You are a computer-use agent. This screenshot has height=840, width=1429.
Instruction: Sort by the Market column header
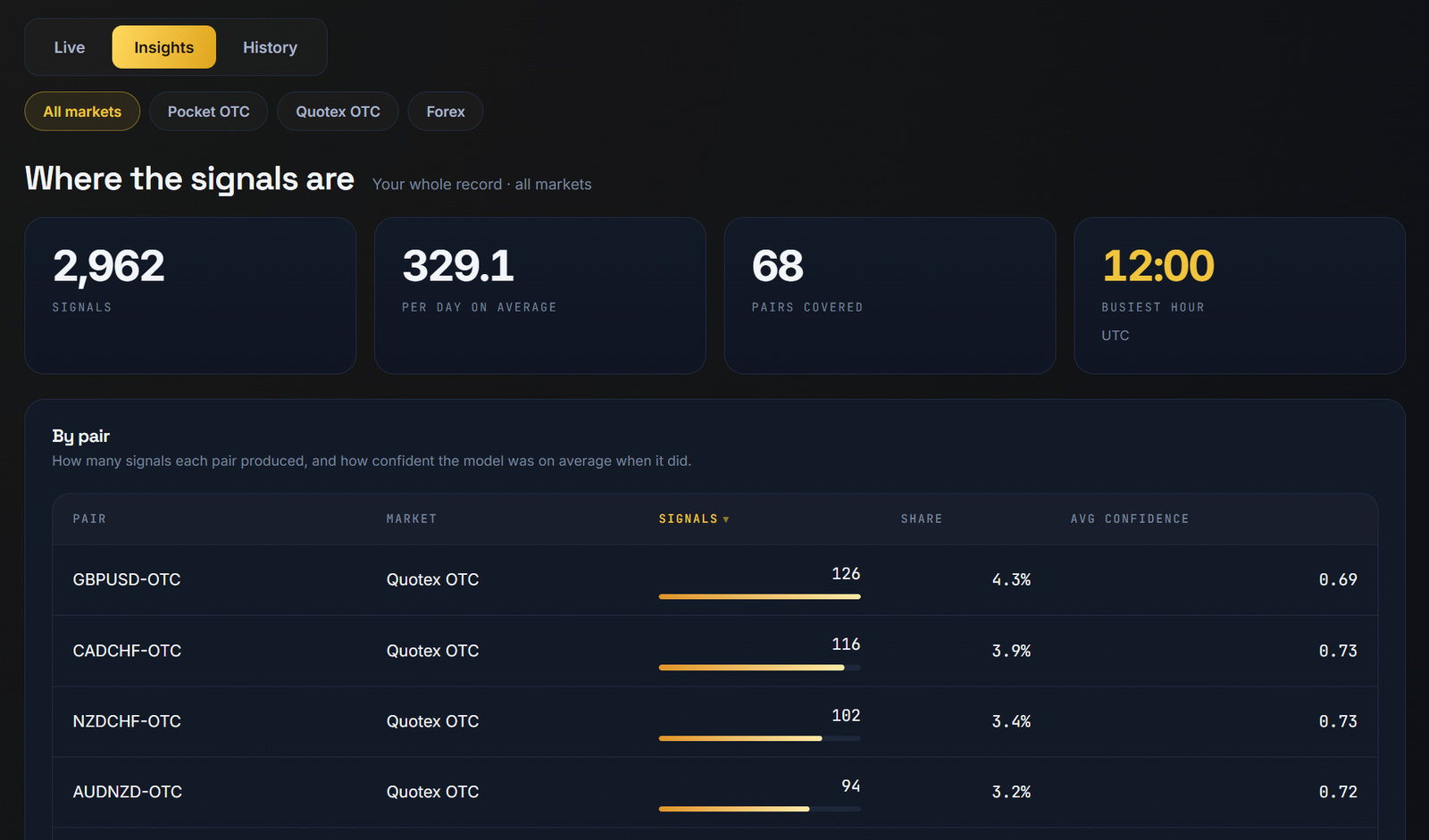[x=412, y=519]
